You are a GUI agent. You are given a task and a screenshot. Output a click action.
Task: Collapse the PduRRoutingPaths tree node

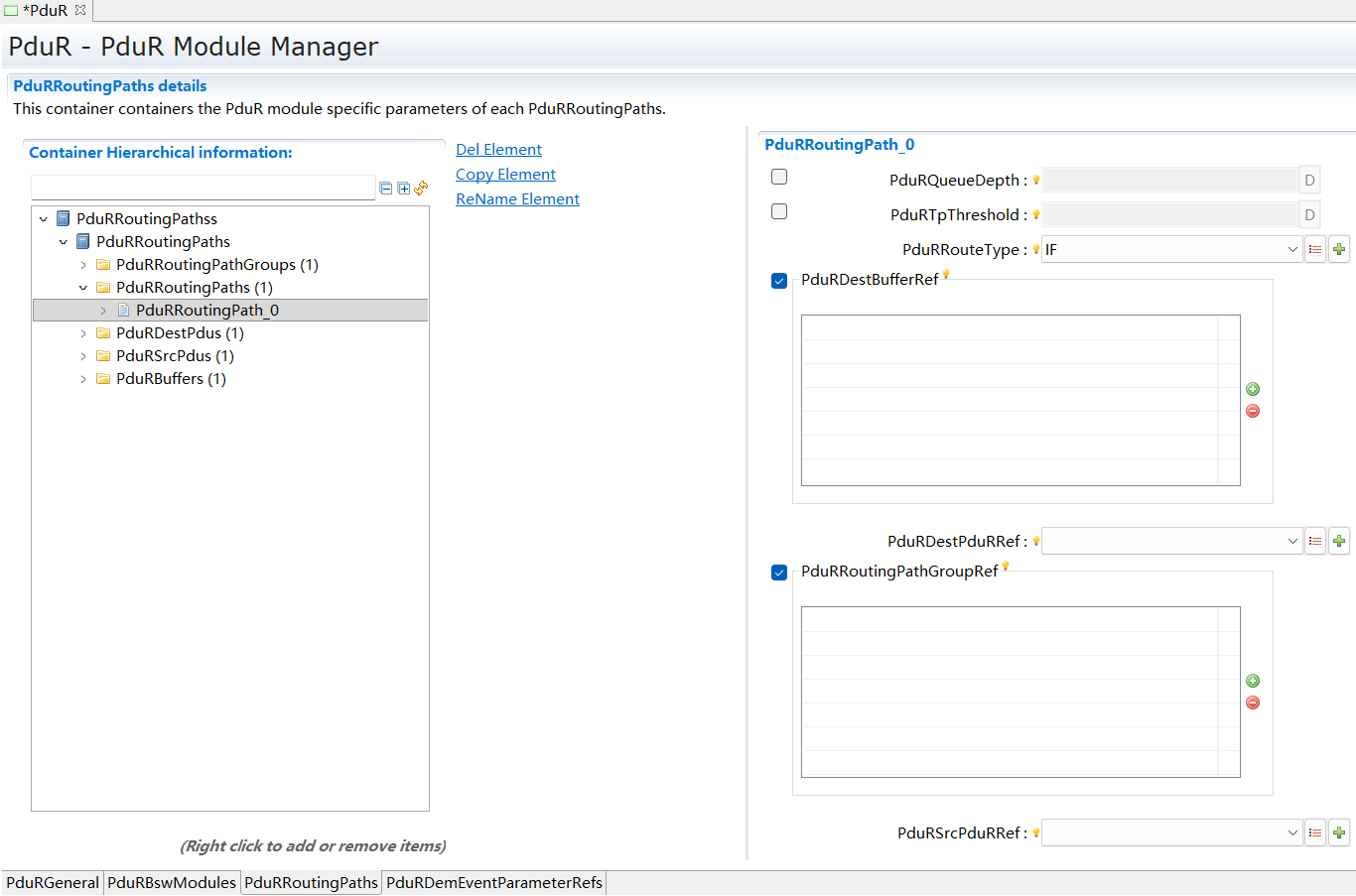64,241
